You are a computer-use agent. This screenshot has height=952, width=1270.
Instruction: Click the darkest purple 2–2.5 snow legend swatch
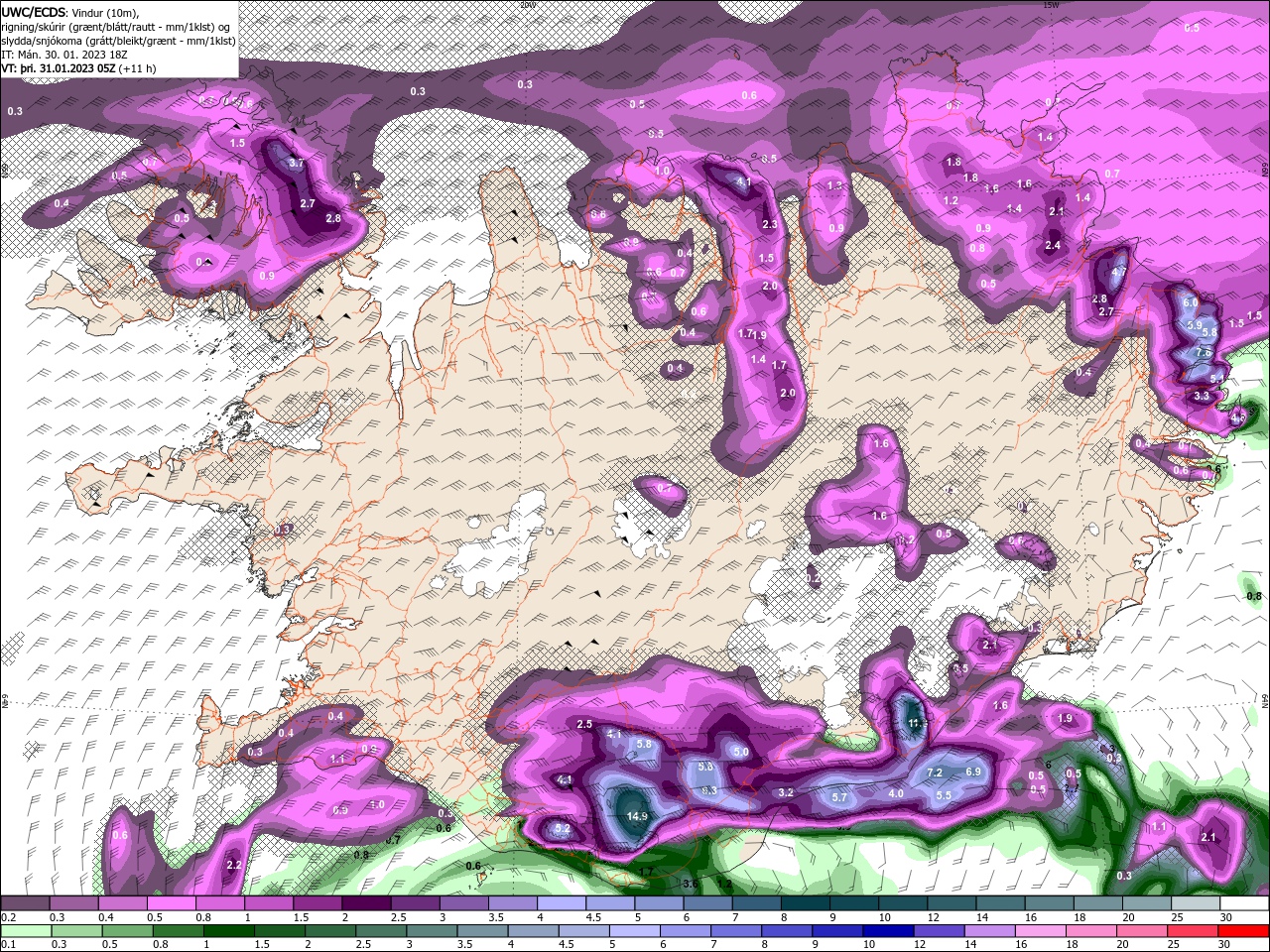(365, 903)
